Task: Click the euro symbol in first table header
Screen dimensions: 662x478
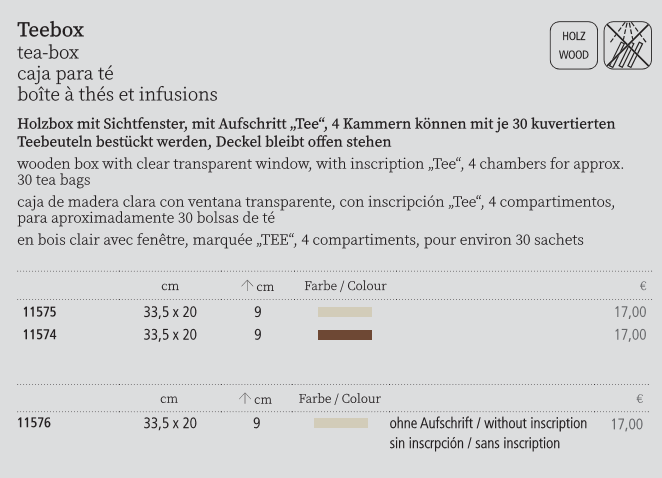Action: tap(641, 287)
